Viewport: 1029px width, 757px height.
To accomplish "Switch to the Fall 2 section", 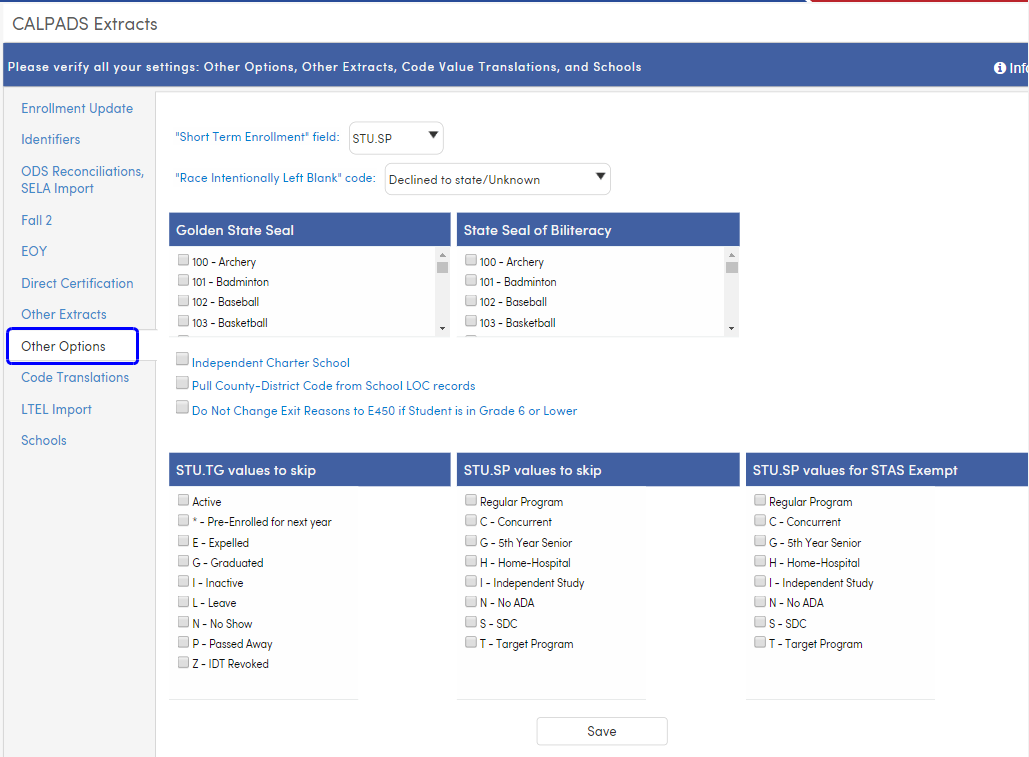I will (x=36, y=220).
